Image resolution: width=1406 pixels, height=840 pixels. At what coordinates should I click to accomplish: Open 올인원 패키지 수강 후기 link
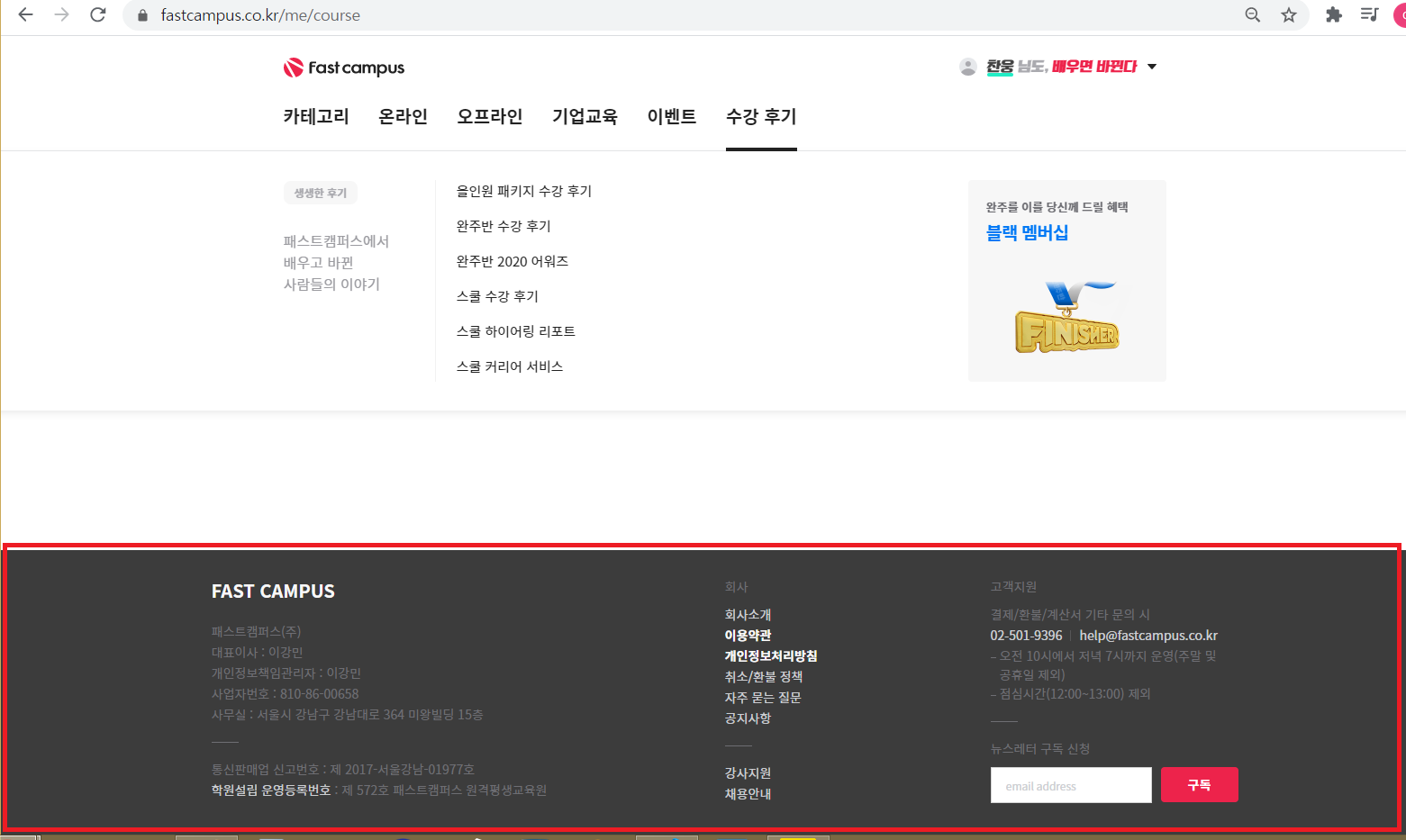pyautogui.click(x=524, y=191)
